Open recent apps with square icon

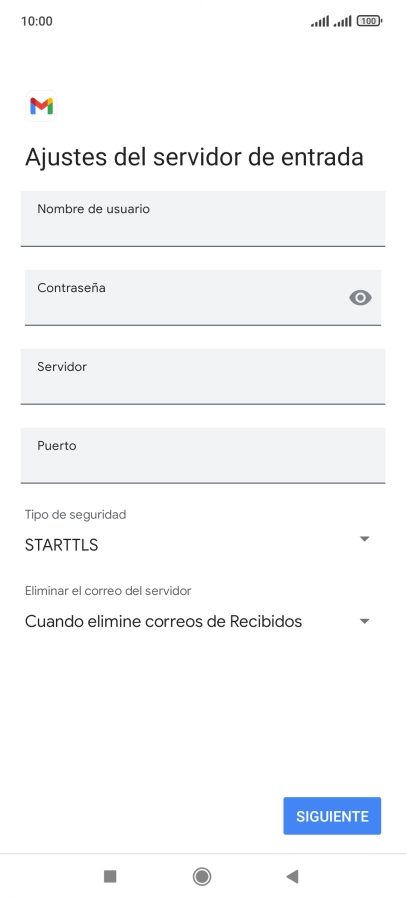click(x=110, y=876)
